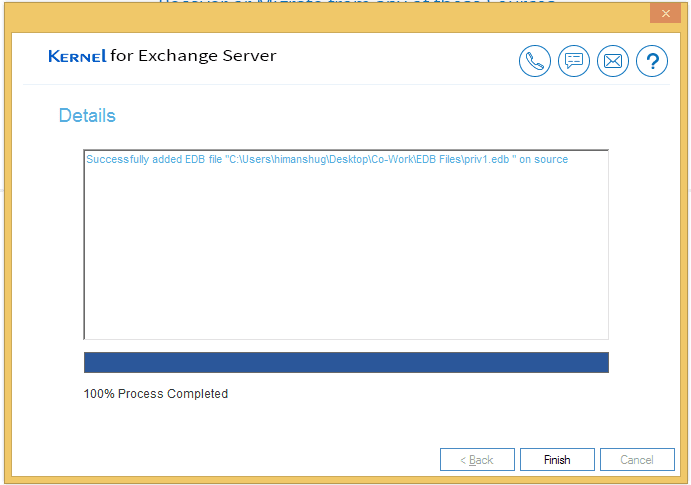
Task: Click the email support envelope icon
Action: 613,61
